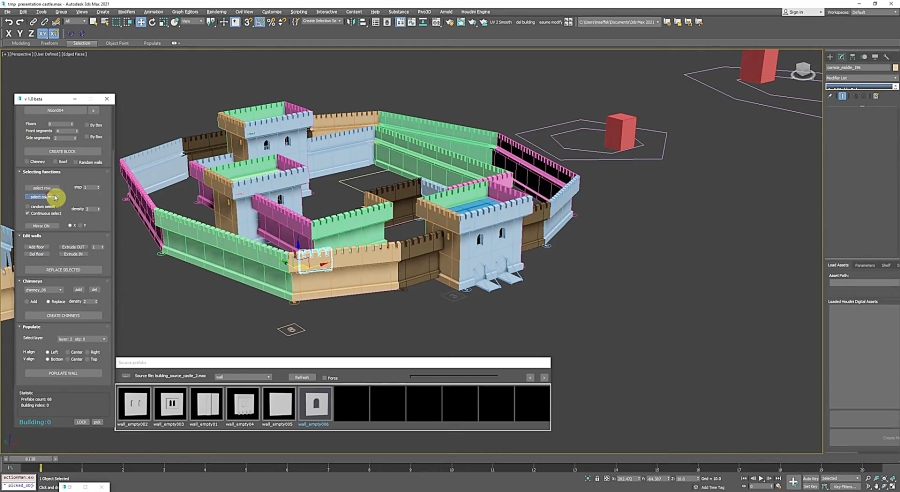
Task: Open the Select by Name list icon
Action: point(105,22)
